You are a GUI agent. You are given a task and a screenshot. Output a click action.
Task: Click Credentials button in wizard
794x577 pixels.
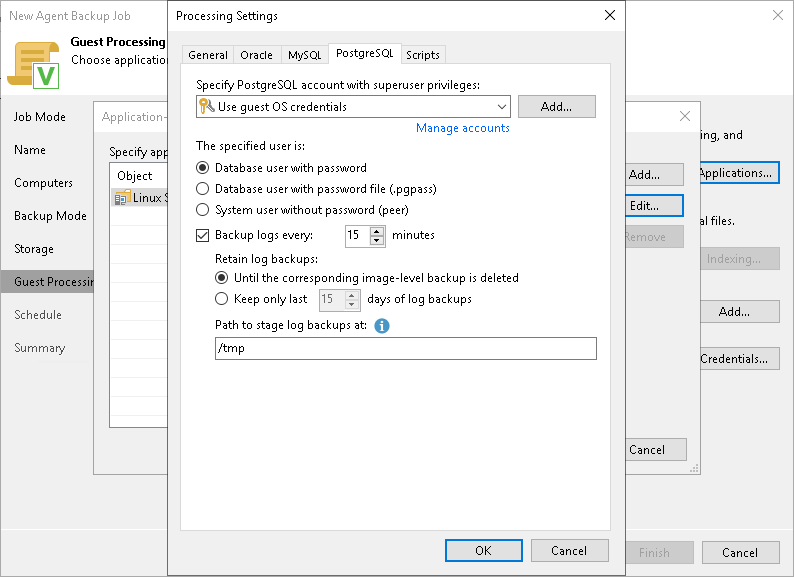pyautogui.click(x=740, y=359)
